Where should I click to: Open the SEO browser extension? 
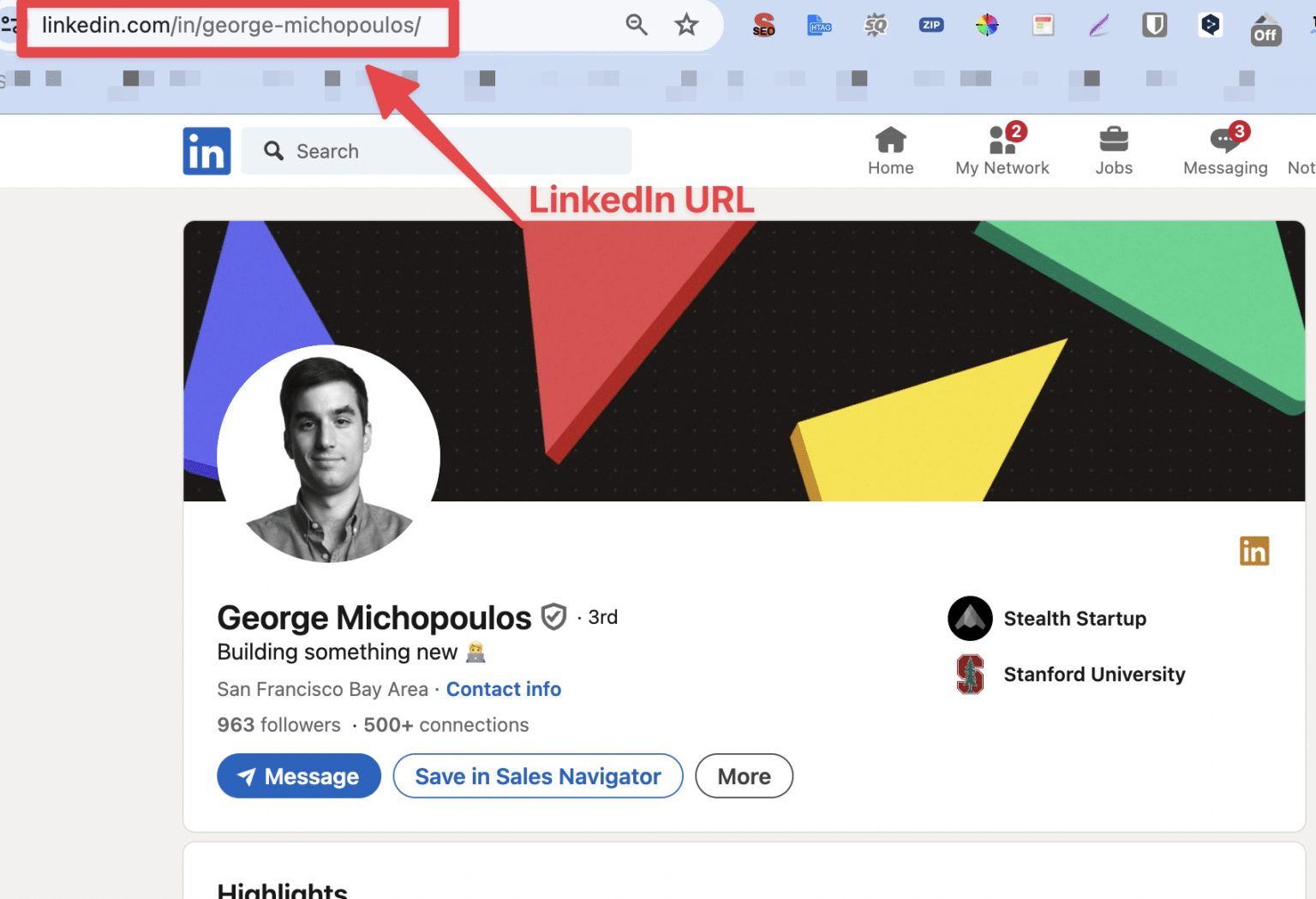click(763, 26)
